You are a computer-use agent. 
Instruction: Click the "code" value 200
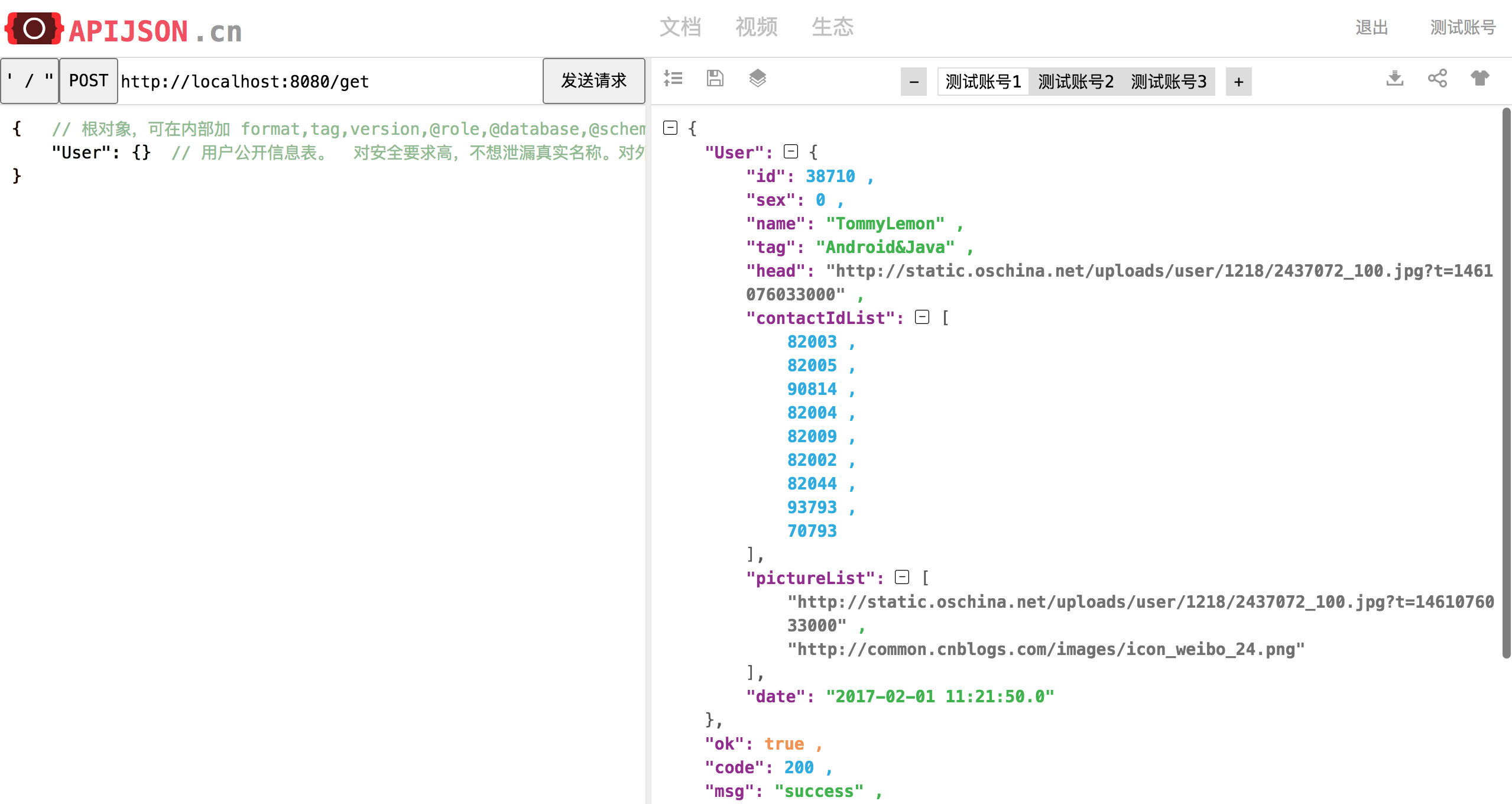[x=799, y=767]
